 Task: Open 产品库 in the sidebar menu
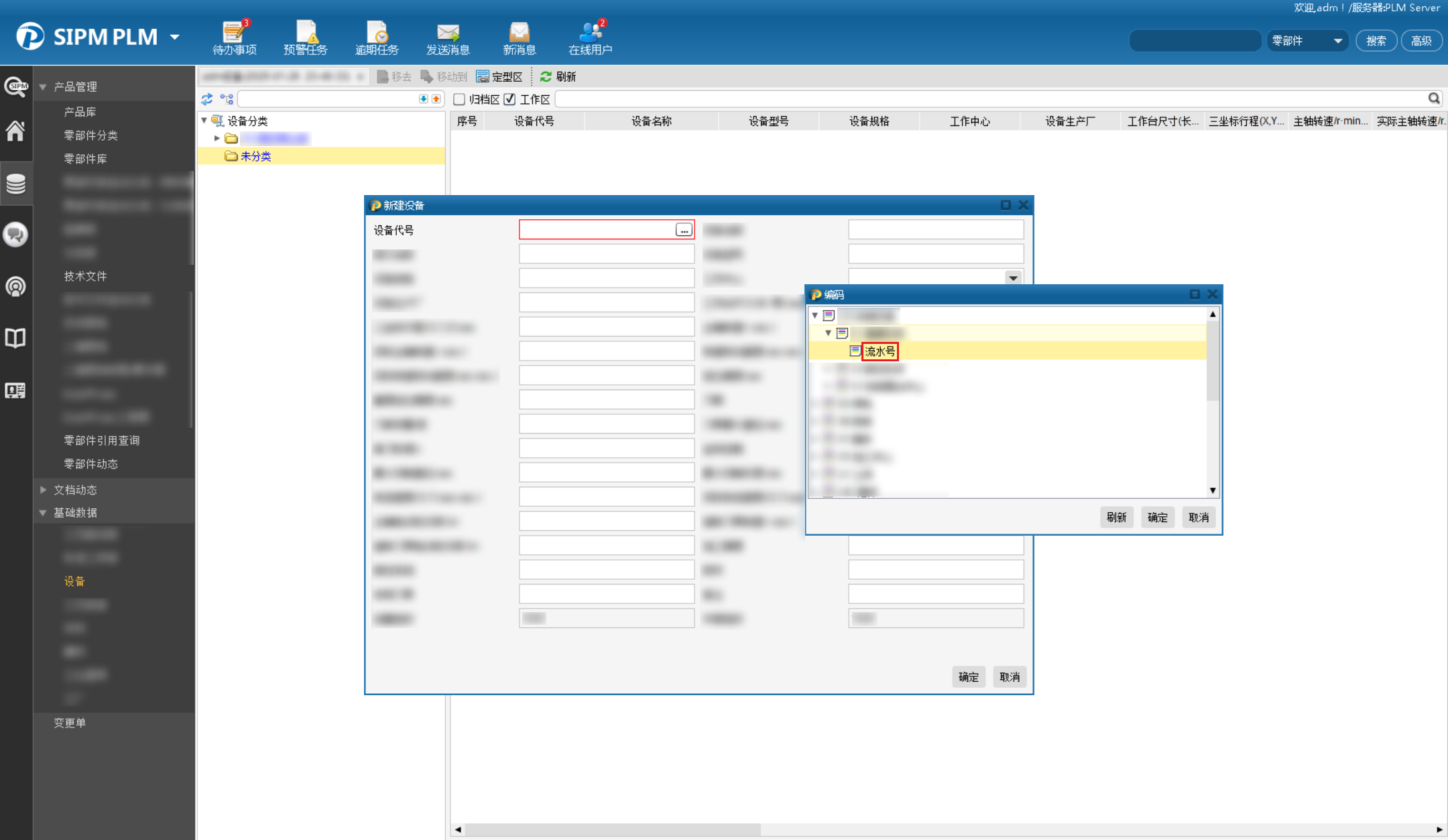pyautogui.click(x=80, y=112)
